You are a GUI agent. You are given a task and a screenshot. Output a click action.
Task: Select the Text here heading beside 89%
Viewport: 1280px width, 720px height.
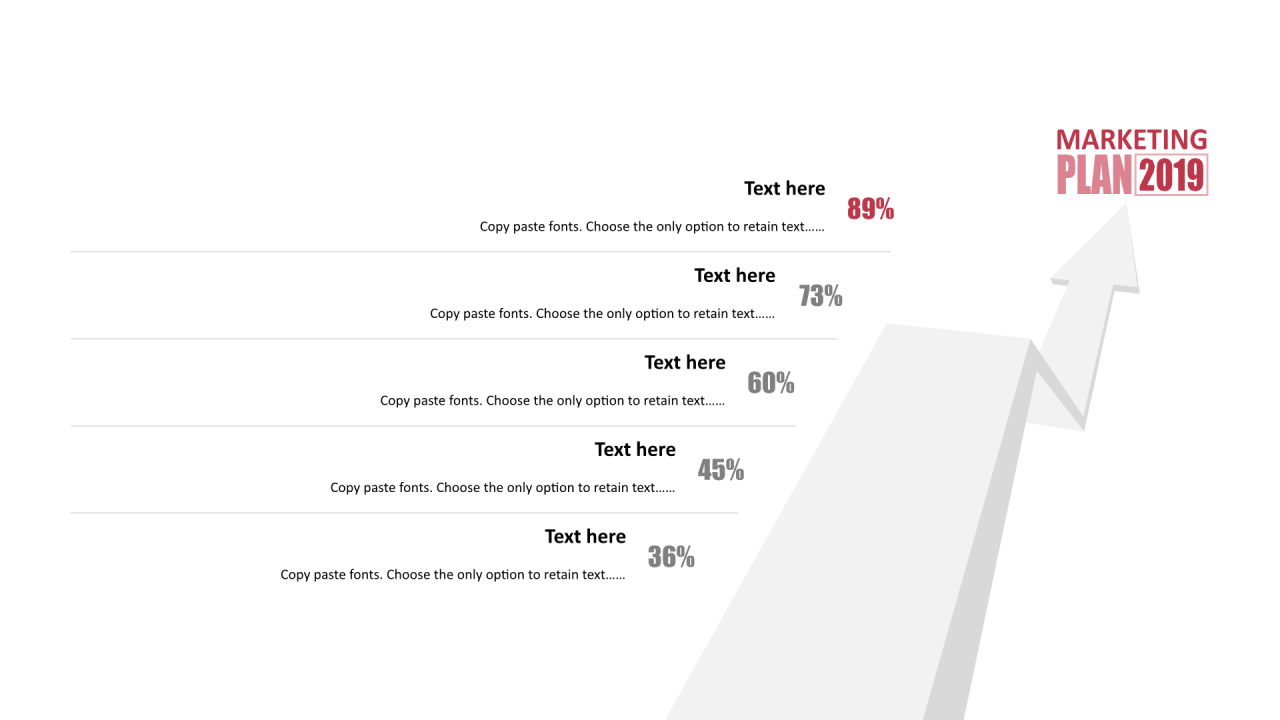pos(785,188)
